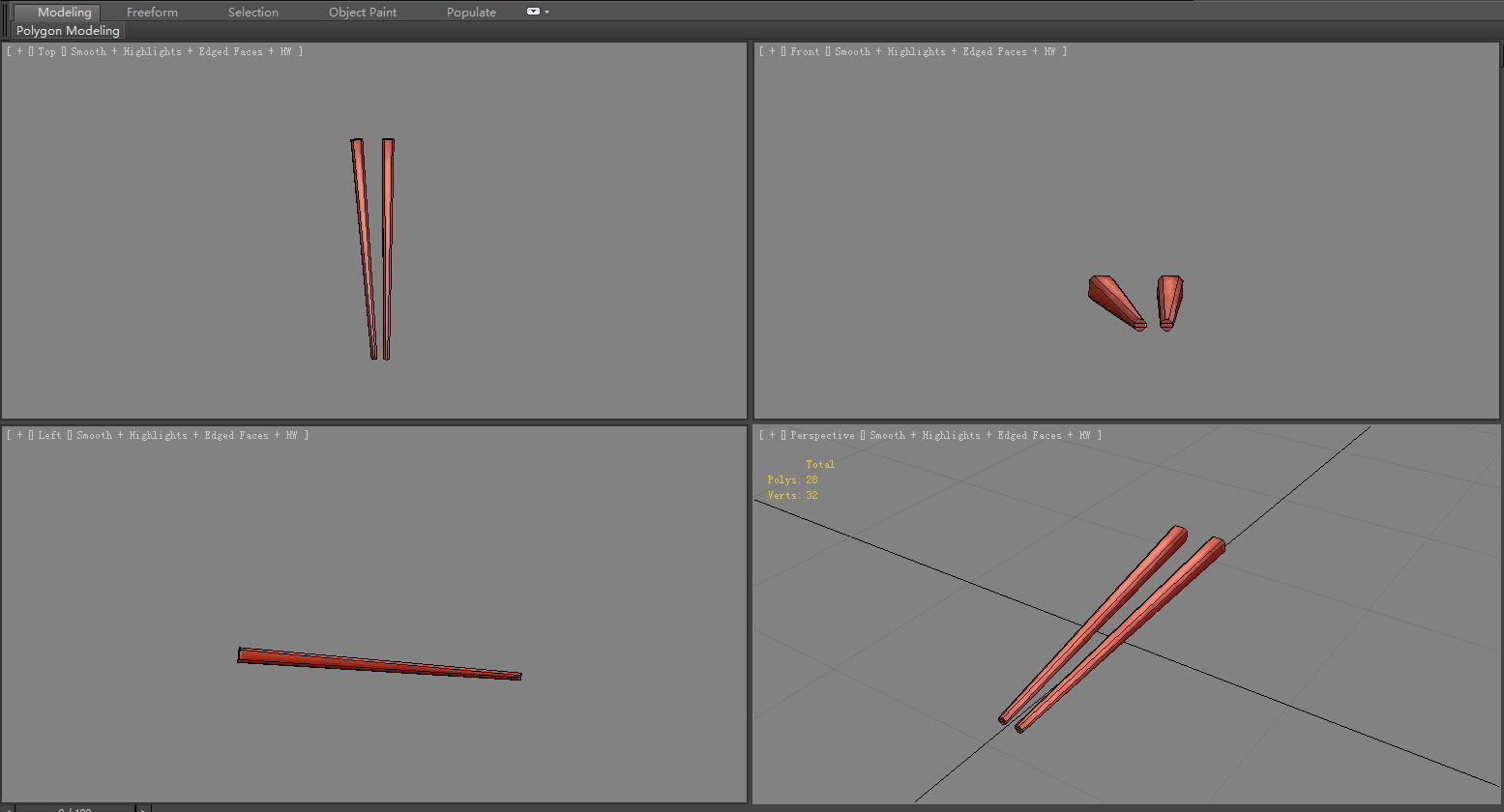Image resolution: width=1504 pixels, height=812 pixels.
Task: Open the Populate ribbon tab
Action: (471, 13)
